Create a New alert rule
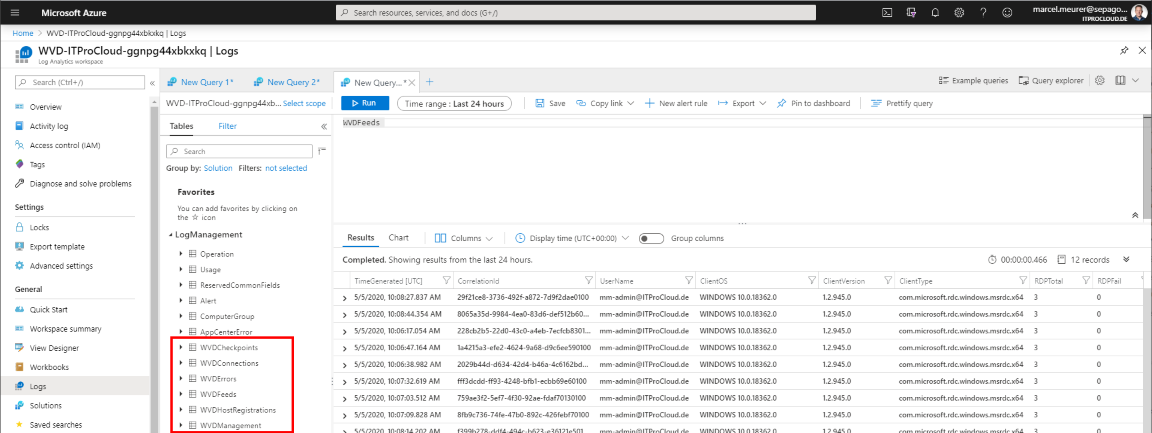 click(676, 104)
